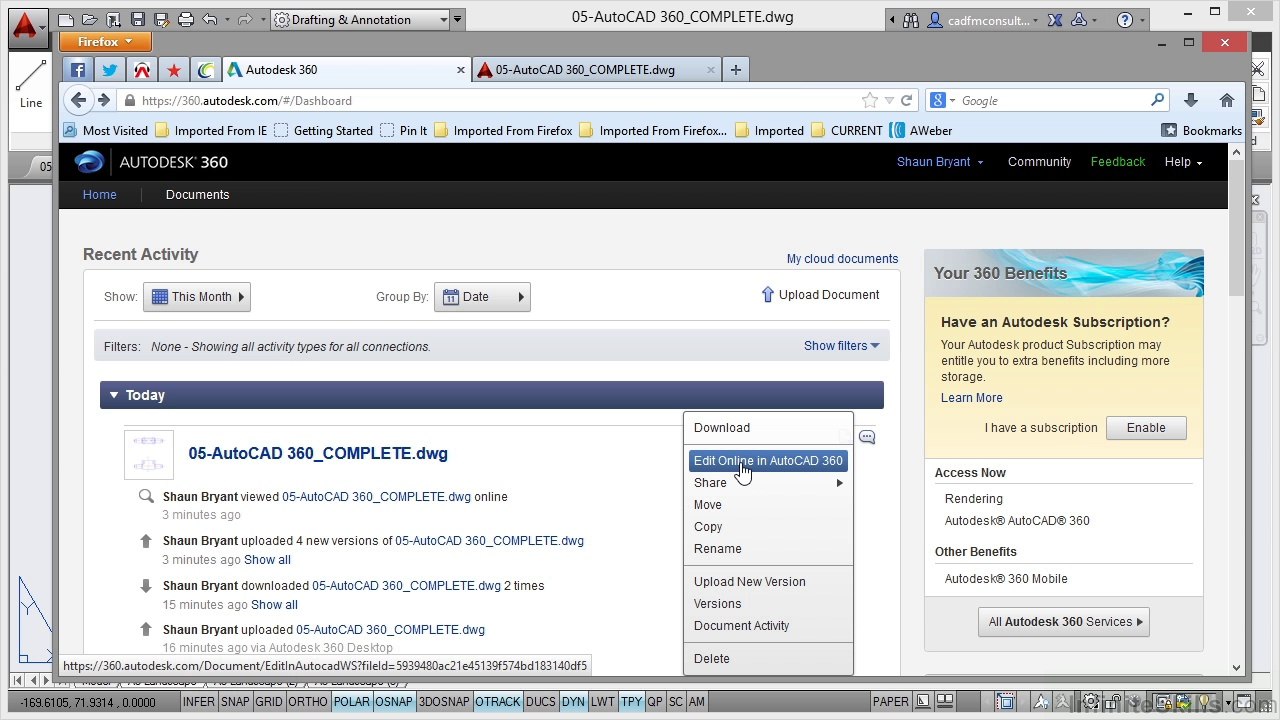1280x720 pixels.
Task: Go to Firefox home page icon
Action: click(1227, 100)
